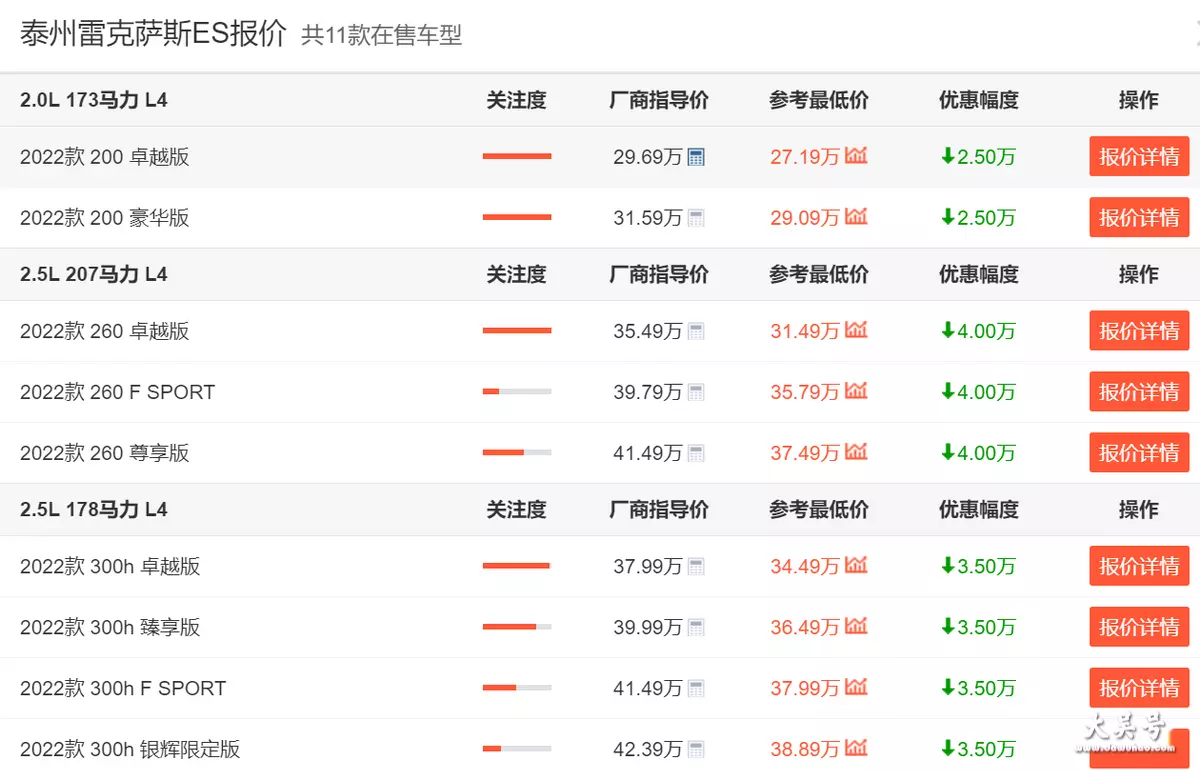The height and width of the screenshot is (770, 1200).
Task: Click the attention bar for 300h F SPORT
Action: [x=517, y=688]
